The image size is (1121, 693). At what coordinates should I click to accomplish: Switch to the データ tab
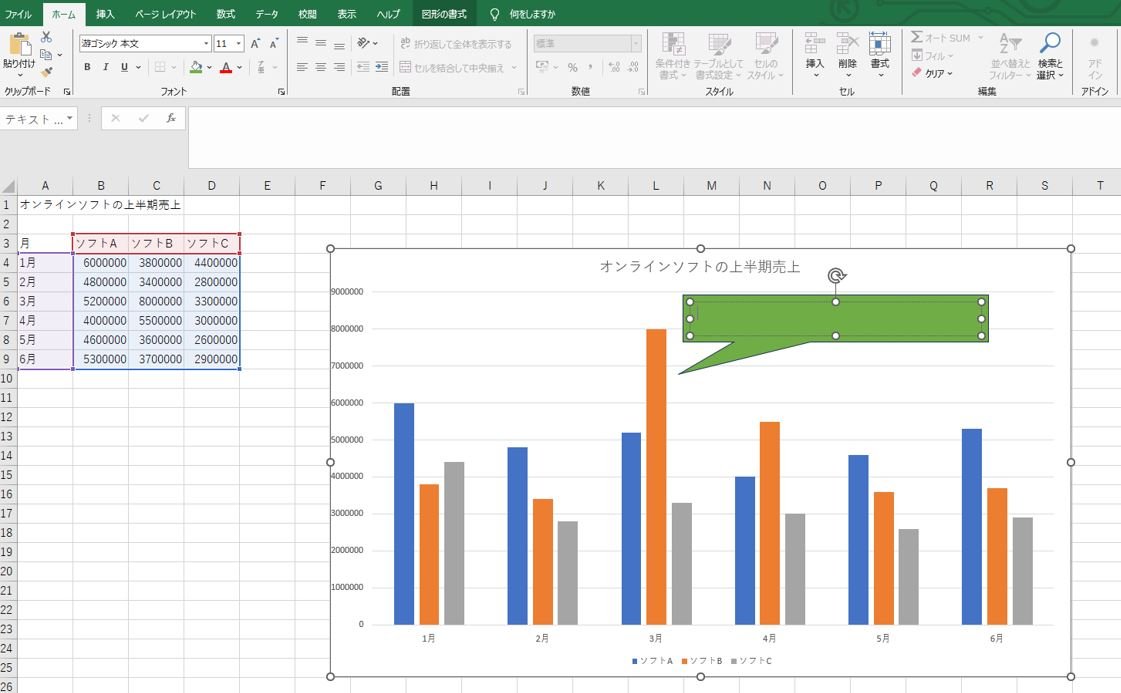[x=267, y=14]
